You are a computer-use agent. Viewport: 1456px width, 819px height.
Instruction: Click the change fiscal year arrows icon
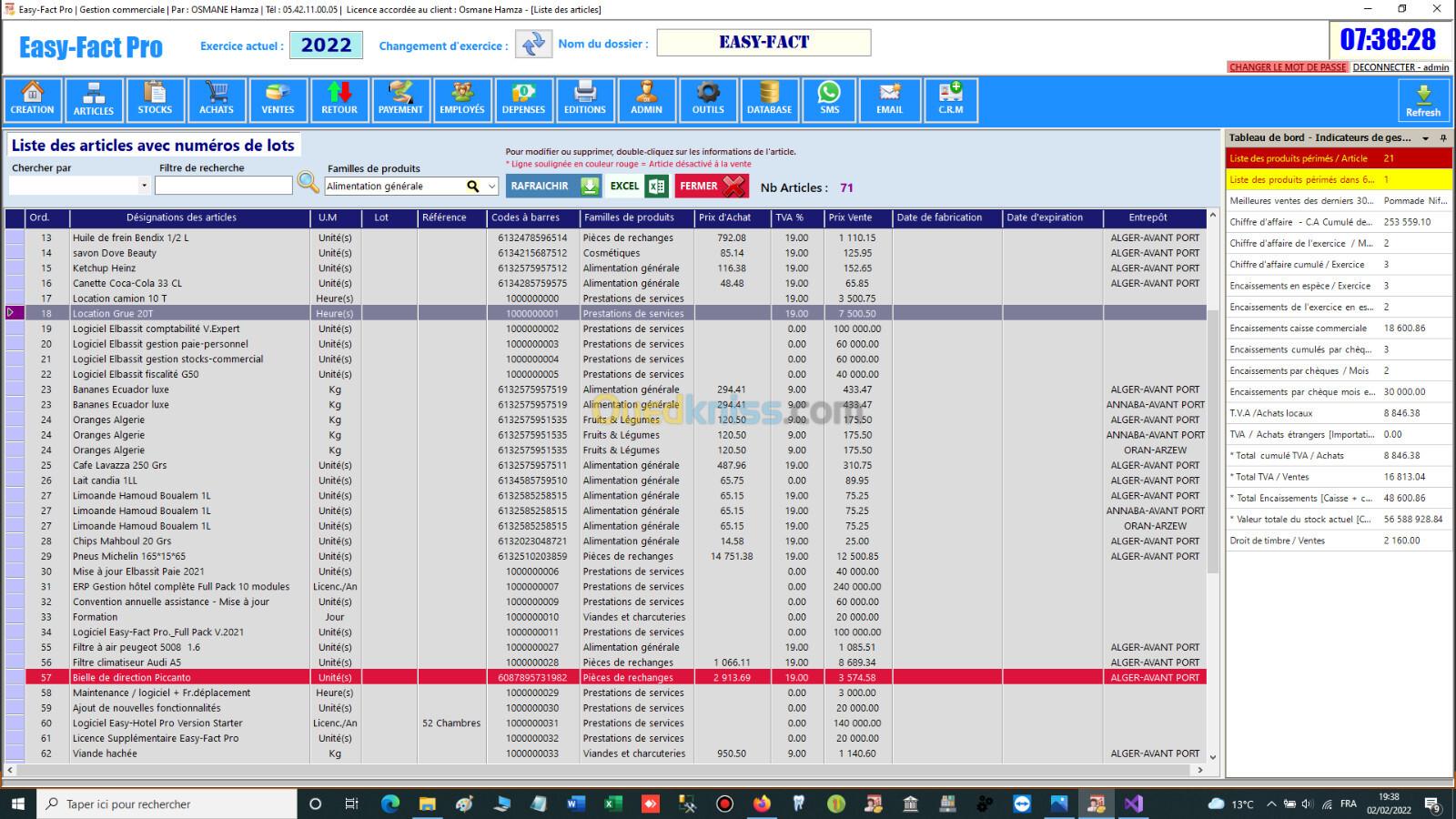click(x=533, y=44)
